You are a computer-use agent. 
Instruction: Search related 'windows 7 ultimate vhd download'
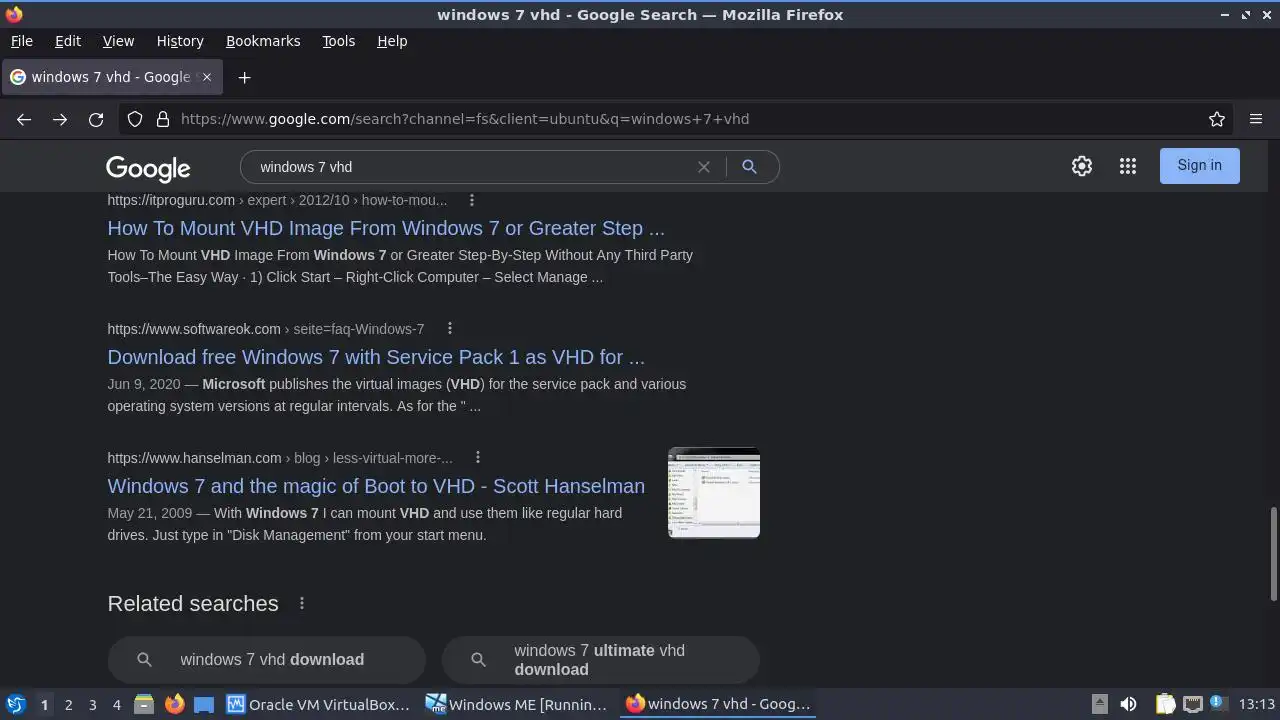pos(600,659)
